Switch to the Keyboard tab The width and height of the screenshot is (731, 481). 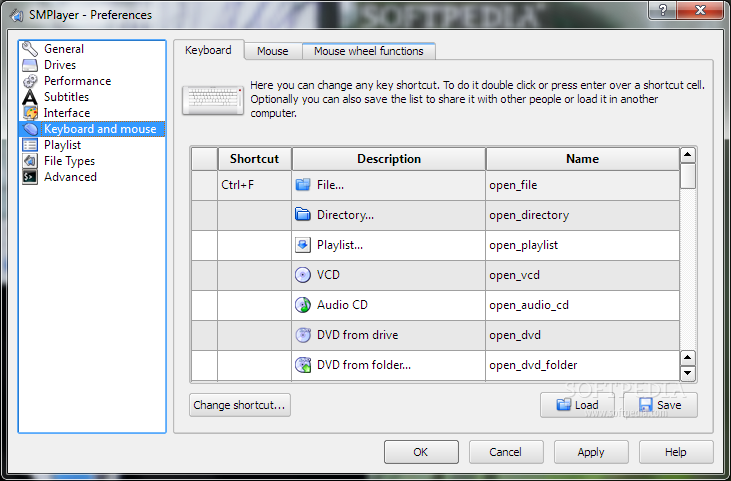pyautogui.click(x=208, y=50)
